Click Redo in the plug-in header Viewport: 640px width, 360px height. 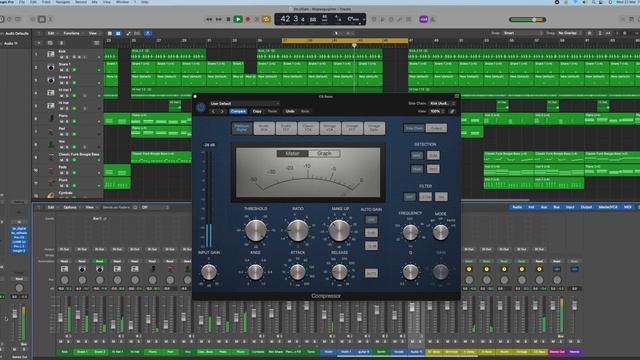[305, 111]
